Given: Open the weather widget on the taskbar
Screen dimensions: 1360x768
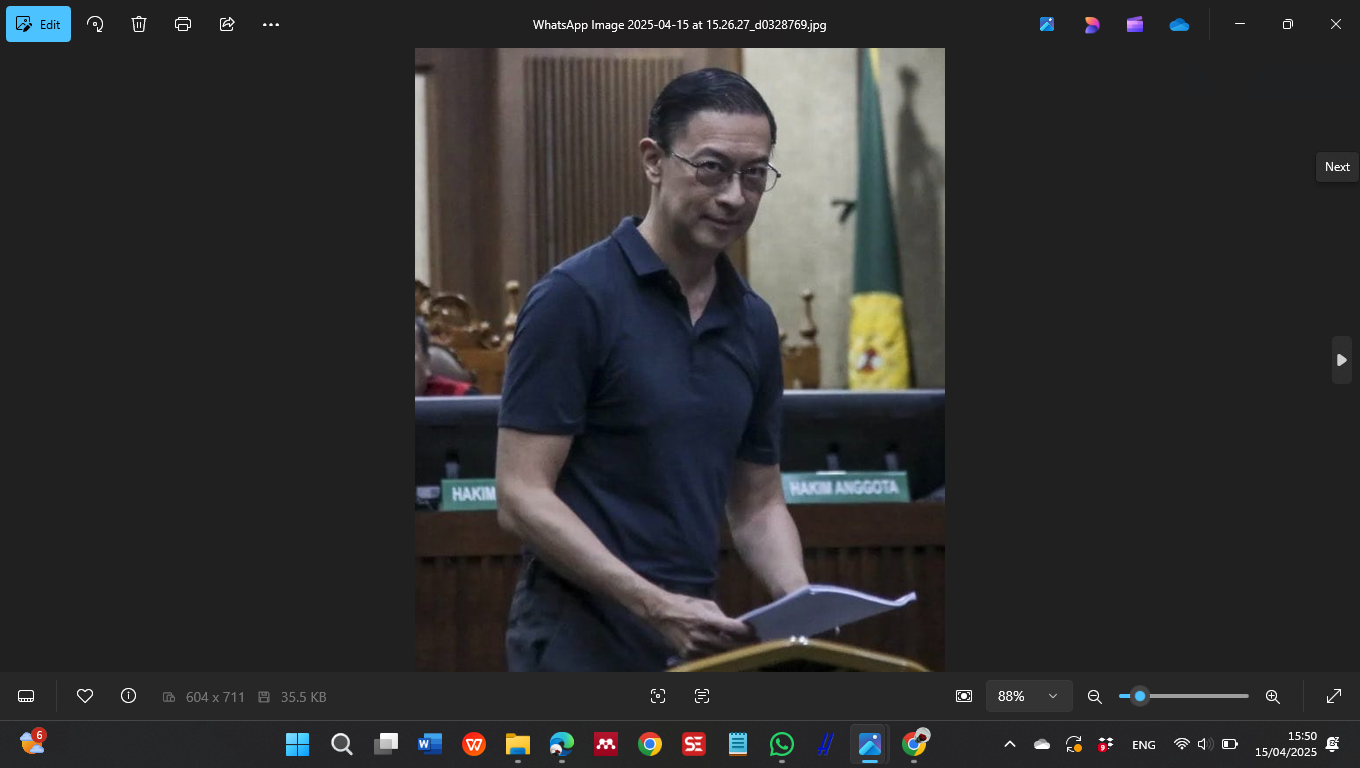Looking at the screenshot, I should pyautogui.click(x=33, y=742).
